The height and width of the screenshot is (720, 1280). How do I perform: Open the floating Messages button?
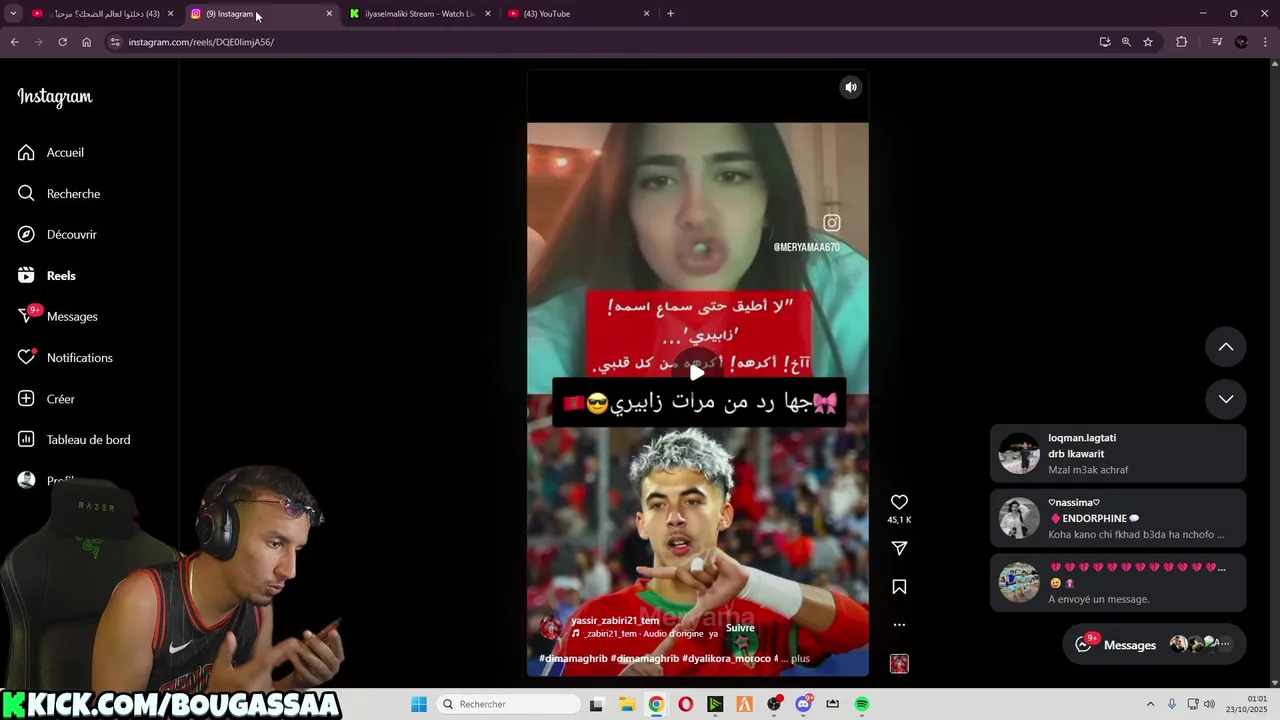tap(1154, 645)
